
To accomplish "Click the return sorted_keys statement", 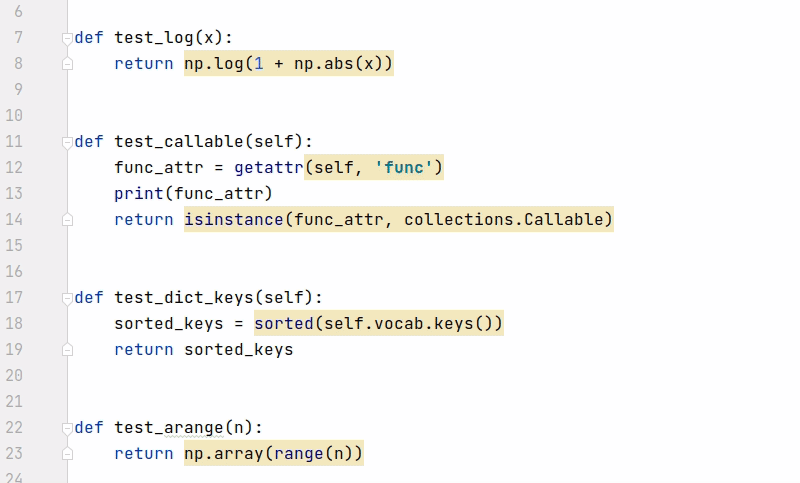I will (204, 350).
